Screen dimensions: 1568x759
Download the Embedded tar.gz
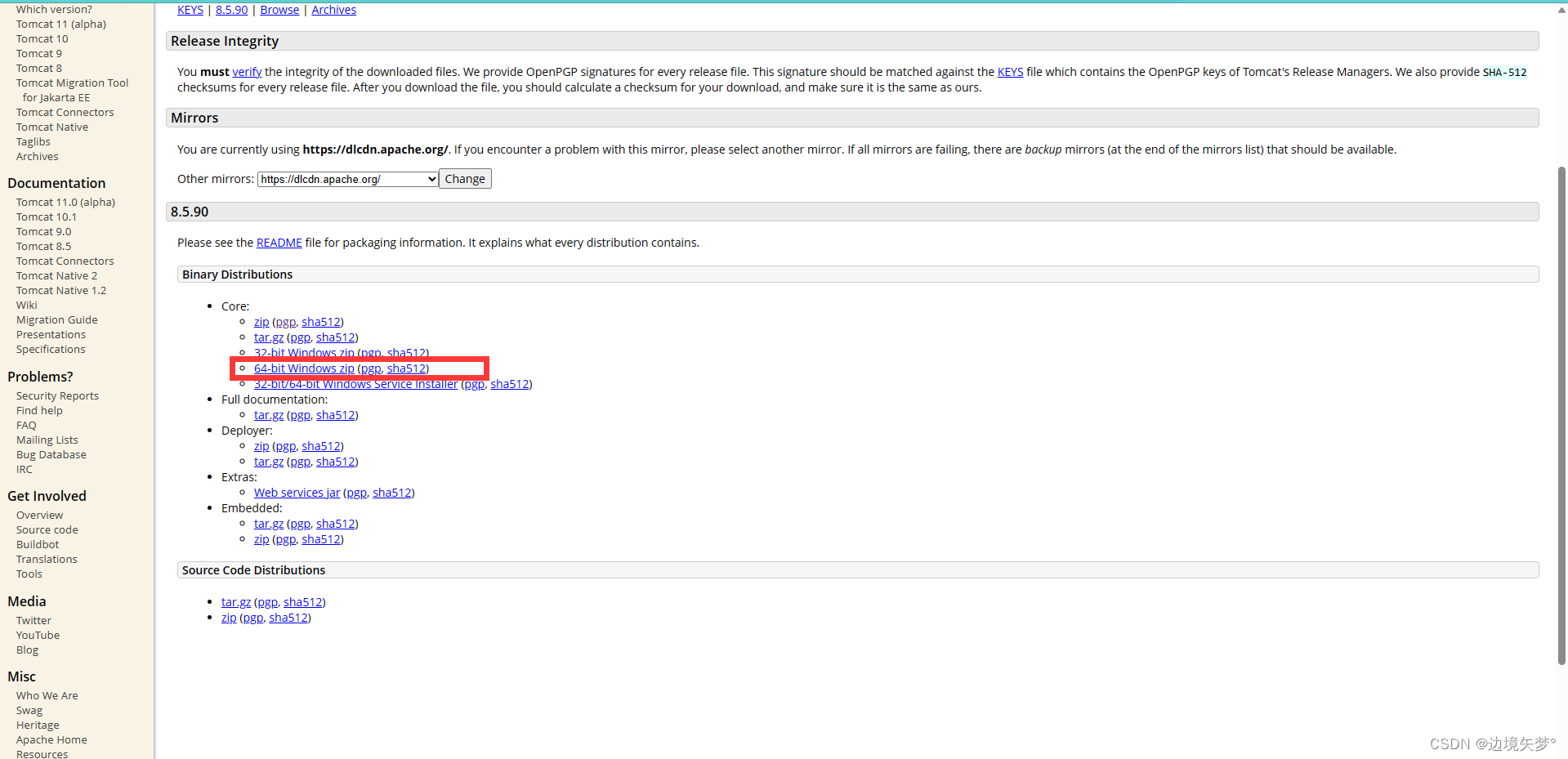point(269,524)
